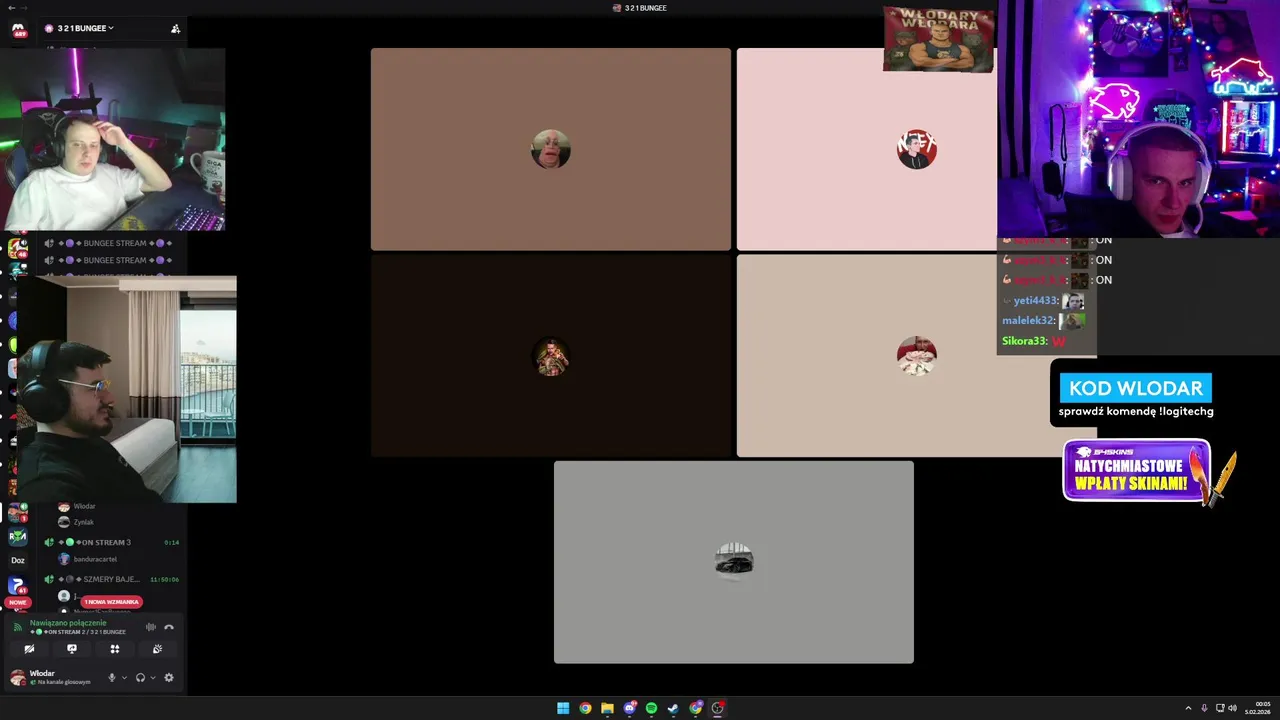
Task: Open Discord direct messages home icon
Action: click(18, 30)
